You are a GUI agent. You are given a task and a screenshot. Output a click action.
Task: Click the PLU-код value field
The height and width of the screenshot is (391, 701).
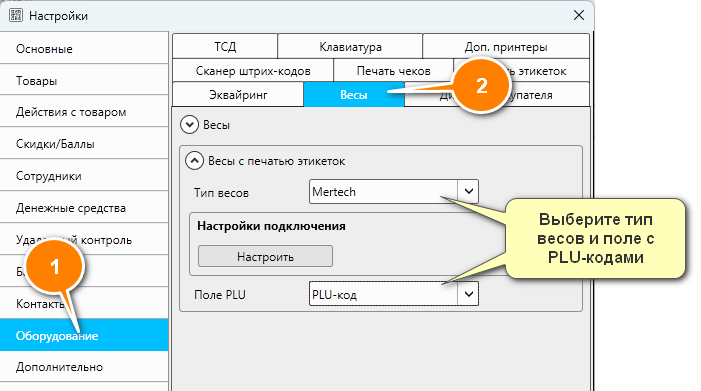tap(383, 294)
